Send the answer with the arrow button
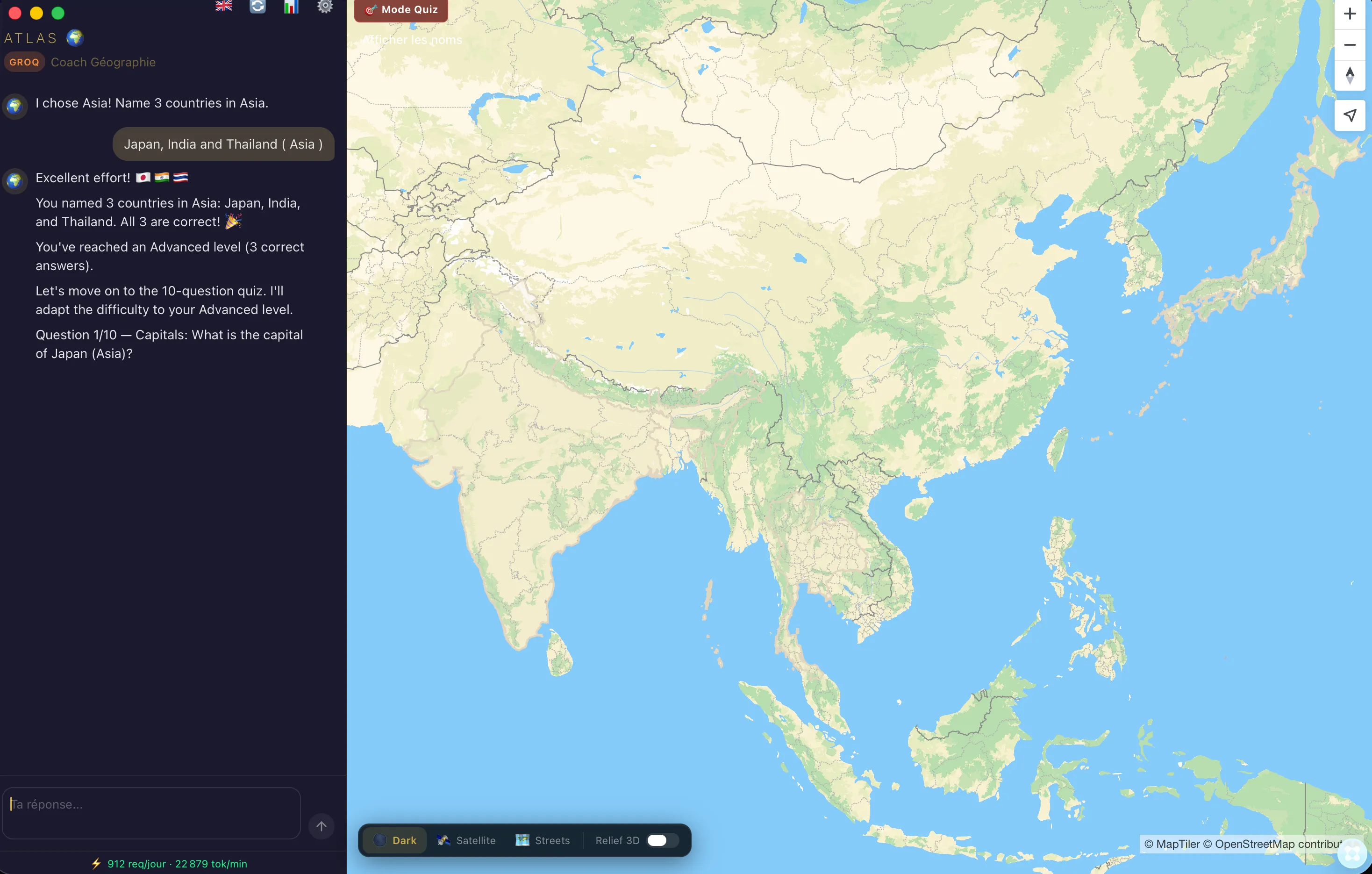1372x874 pixels. click(x=322, y=825)
